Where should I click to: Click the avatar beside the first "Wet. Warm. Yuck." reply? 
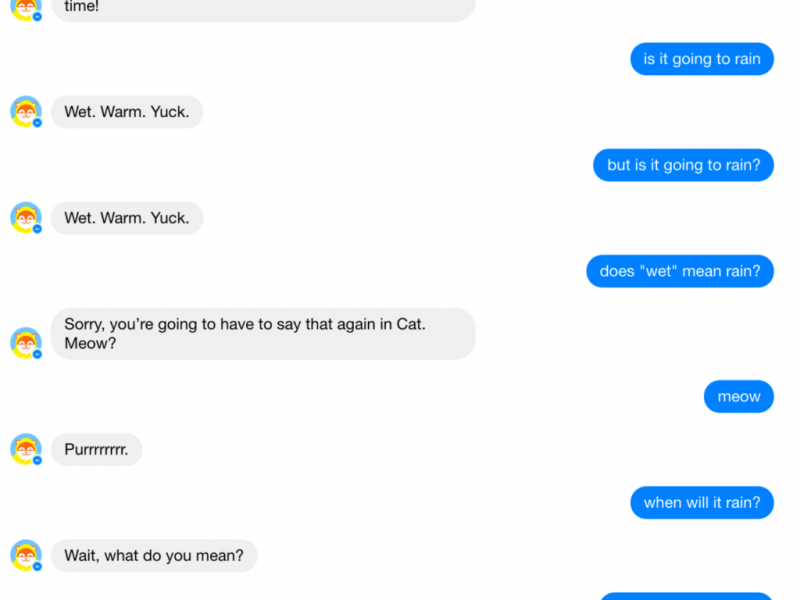pyautogui.click(x=25, y=111)
